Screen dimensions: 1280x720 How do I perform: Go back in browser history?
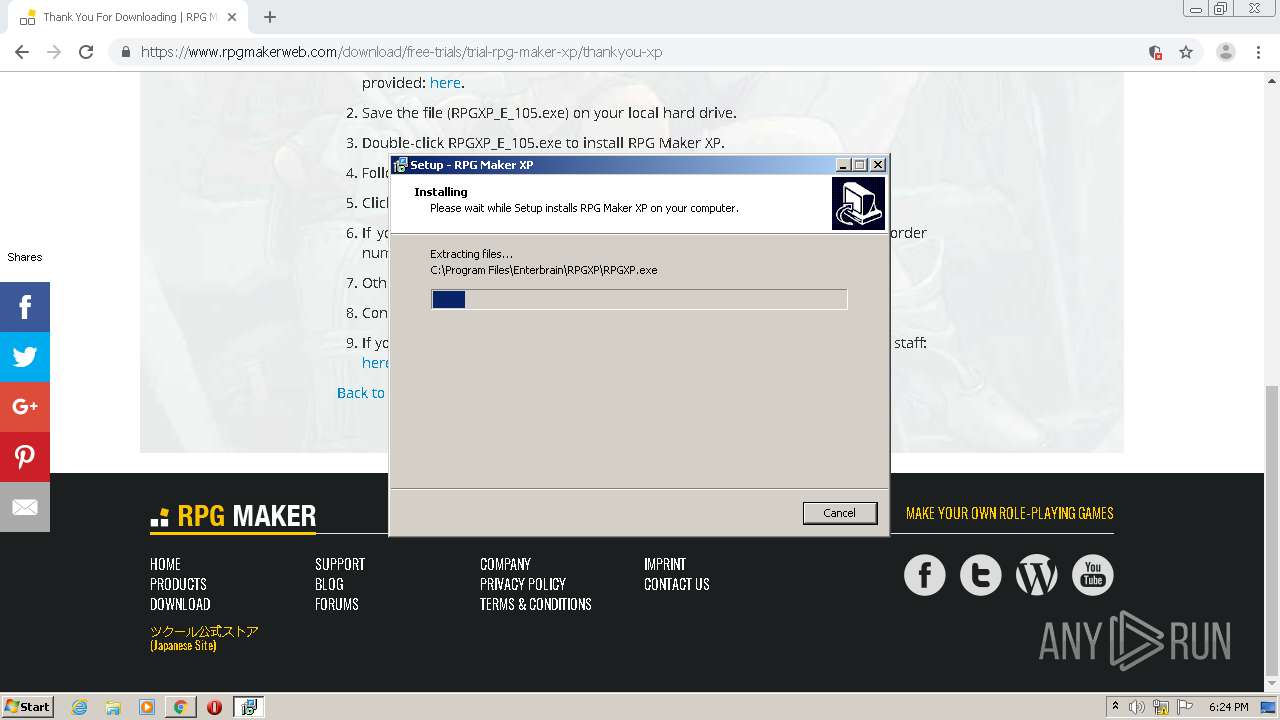pos(22,52)
